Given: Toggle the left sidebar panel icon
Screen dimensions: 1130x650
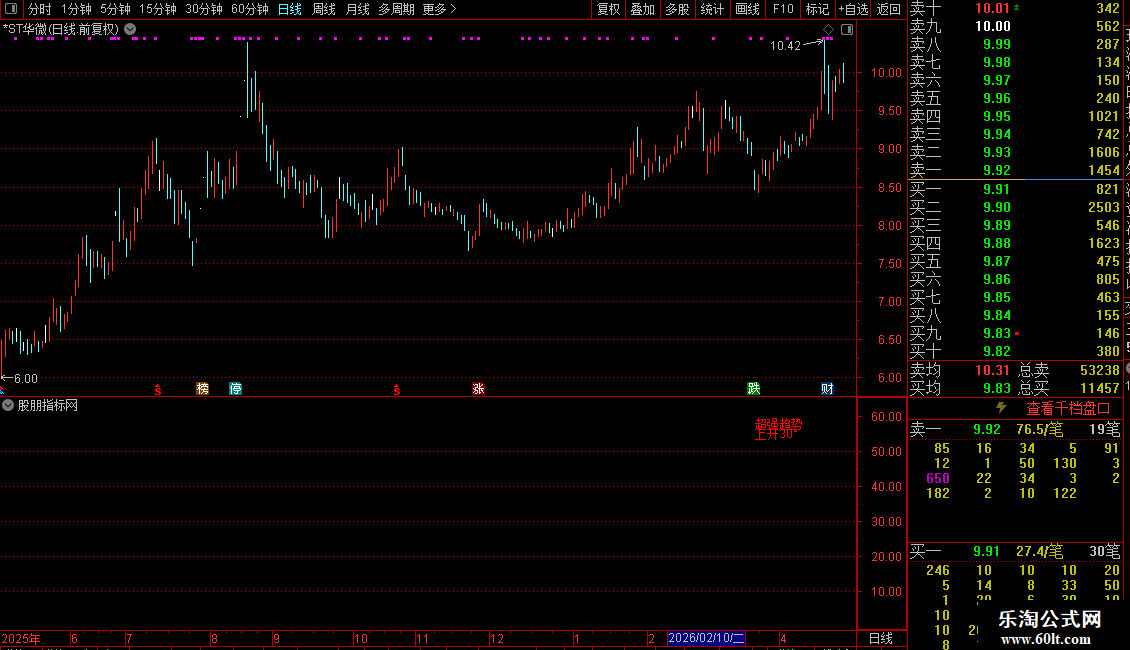Looking at the screenshot, I should point(11,9).
